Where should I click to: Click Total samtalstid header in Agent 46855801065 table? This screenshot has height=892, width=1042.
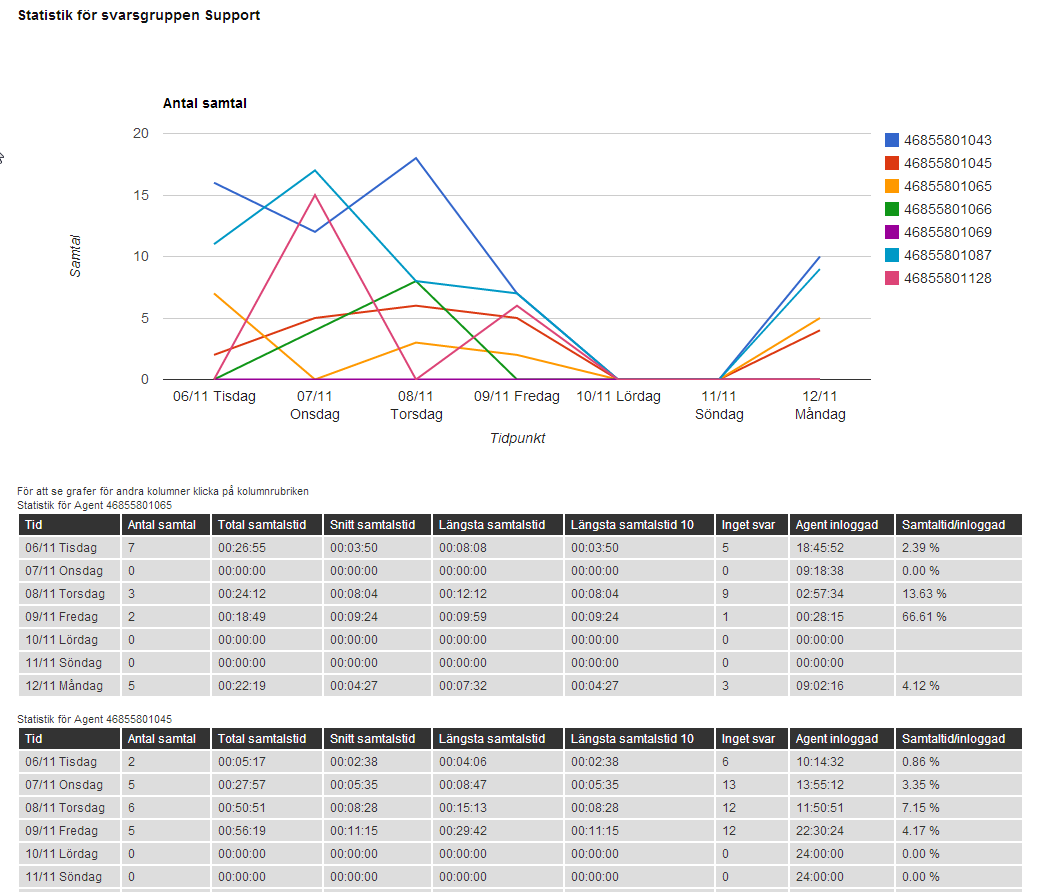click(267, 524)
